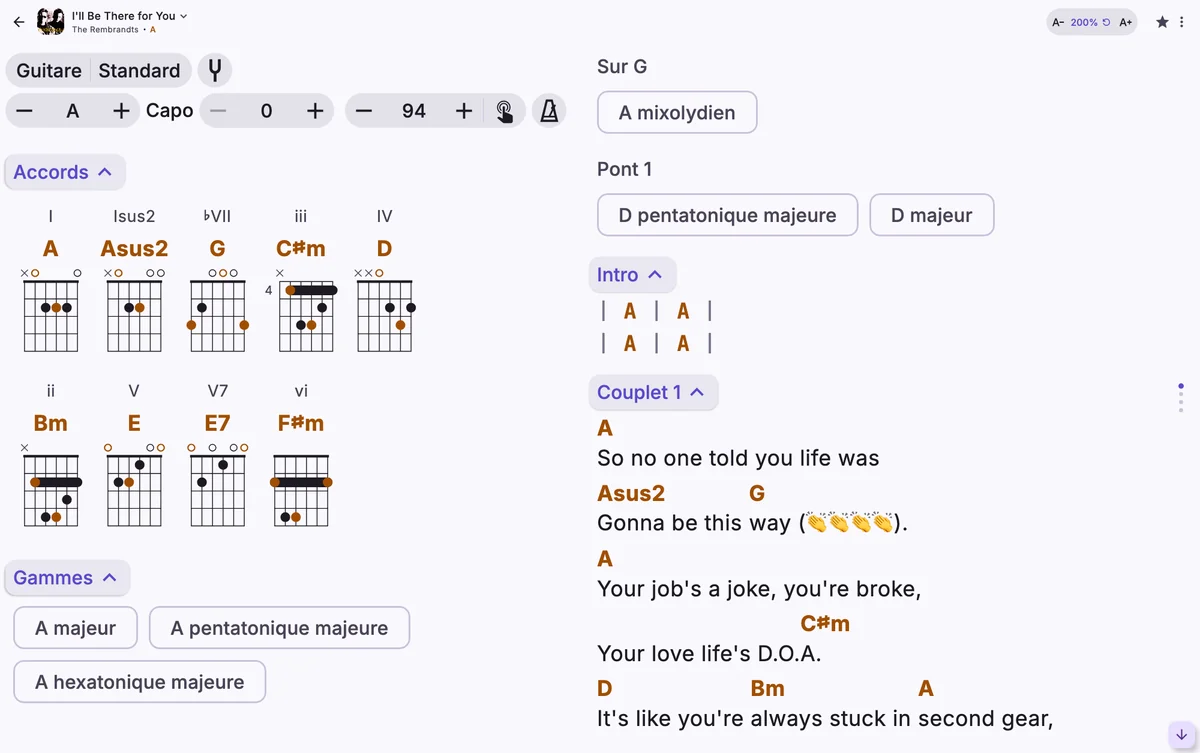Decrease tempo below 94
Viewport: 1200px width, 753px height.
[x=364, y=111]
